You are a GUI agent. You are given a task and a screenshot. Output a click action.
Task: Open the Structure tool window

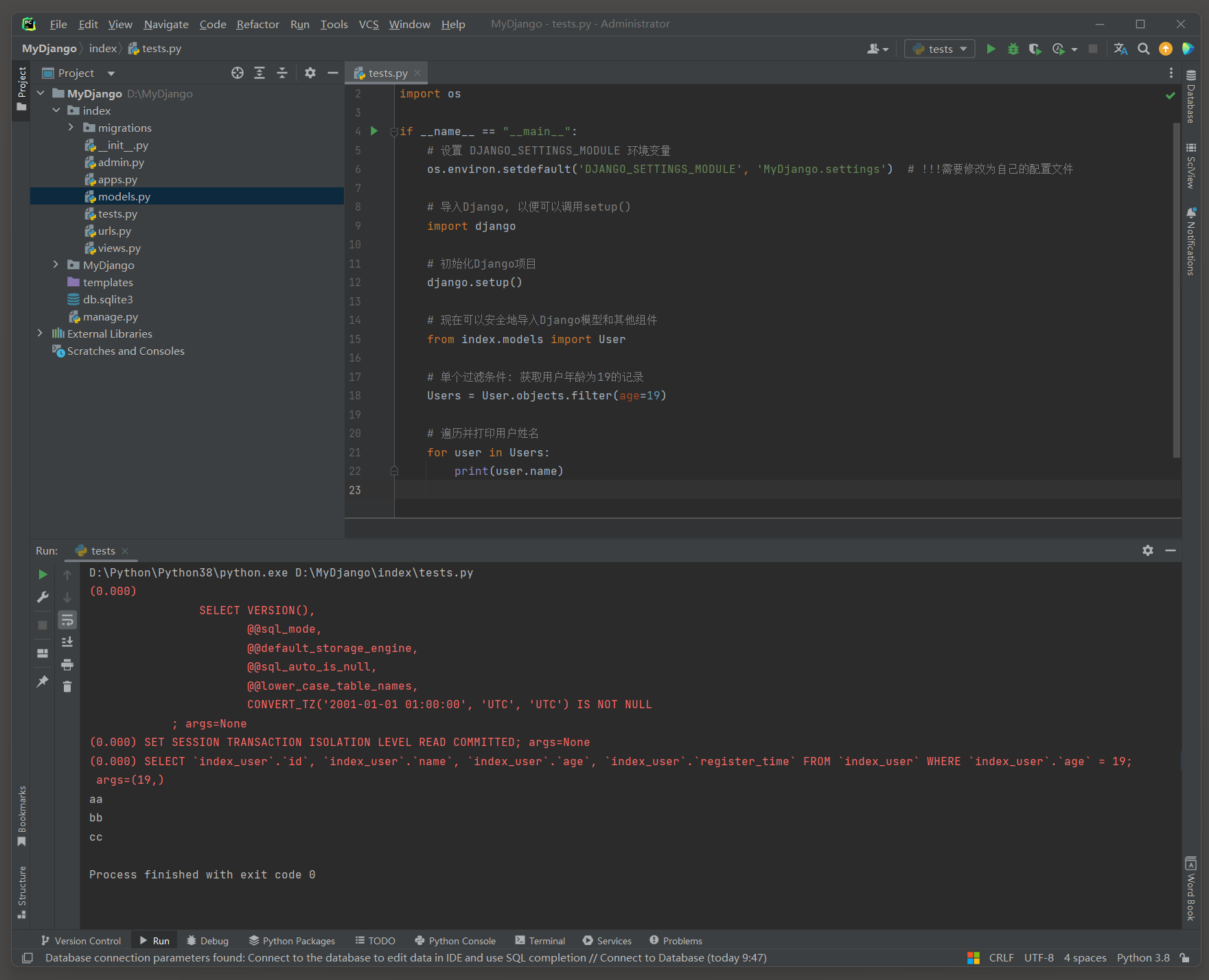(x=22, y=892)
